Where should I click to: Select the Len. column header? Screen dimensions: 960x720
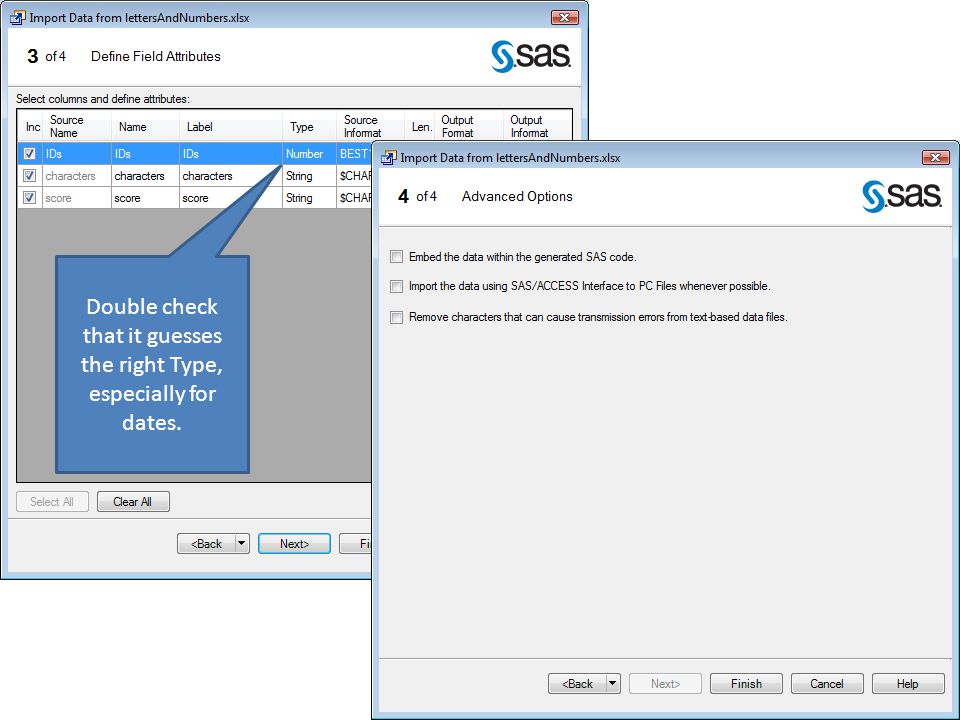coord(419,126)
